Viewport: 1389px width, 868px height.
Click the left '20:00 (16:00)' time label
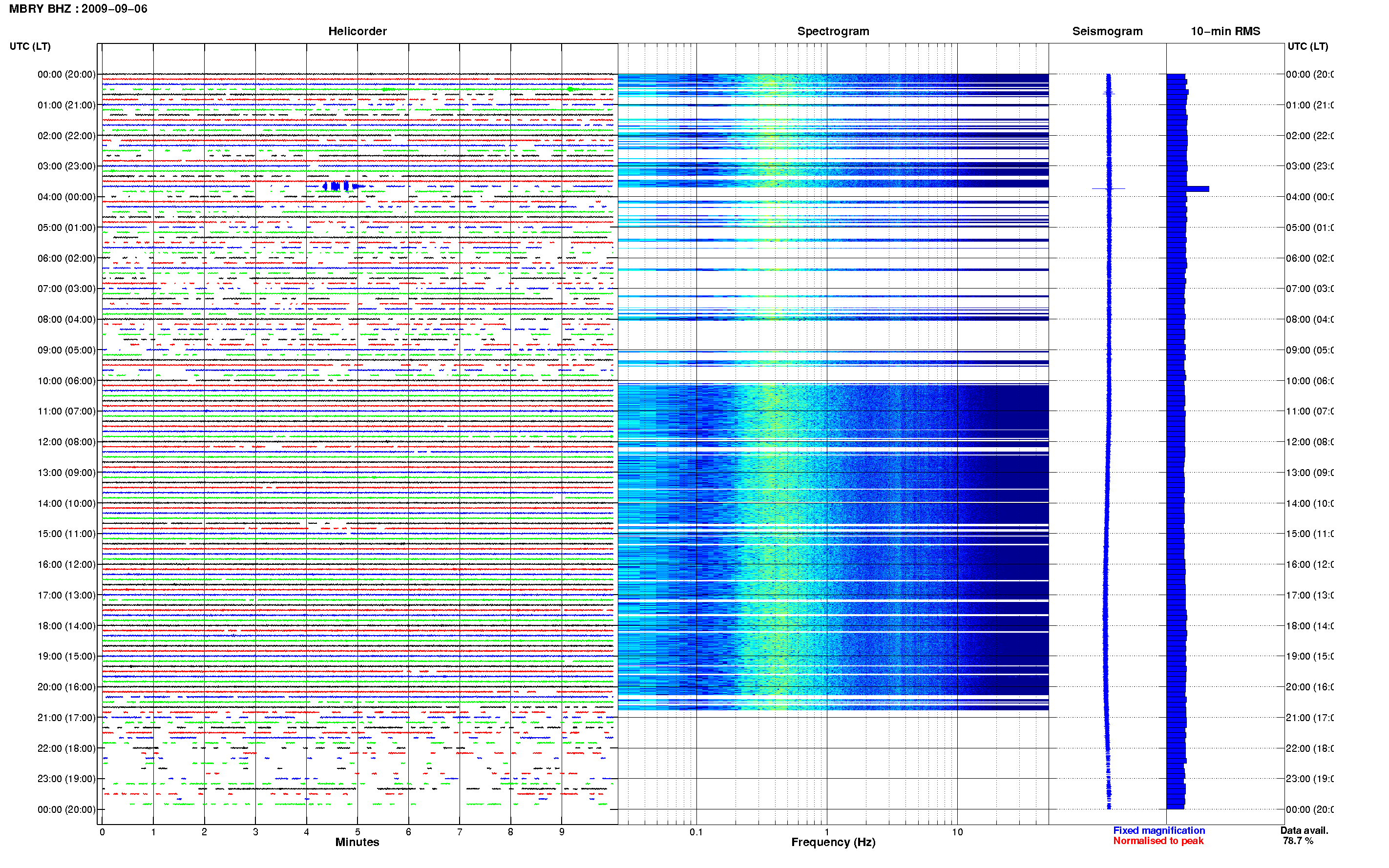(66, 687)
